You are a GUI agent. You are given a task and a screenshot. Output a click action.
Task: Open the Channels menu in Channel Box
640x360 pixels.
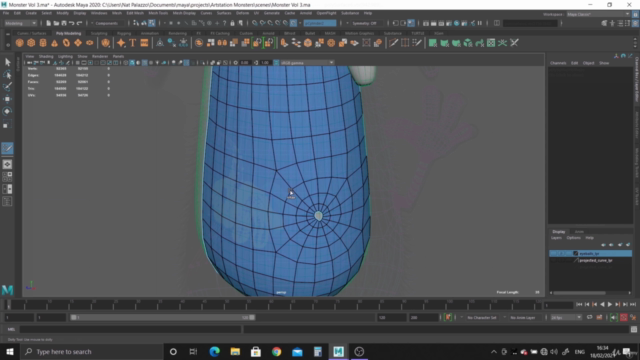point(558,63)
